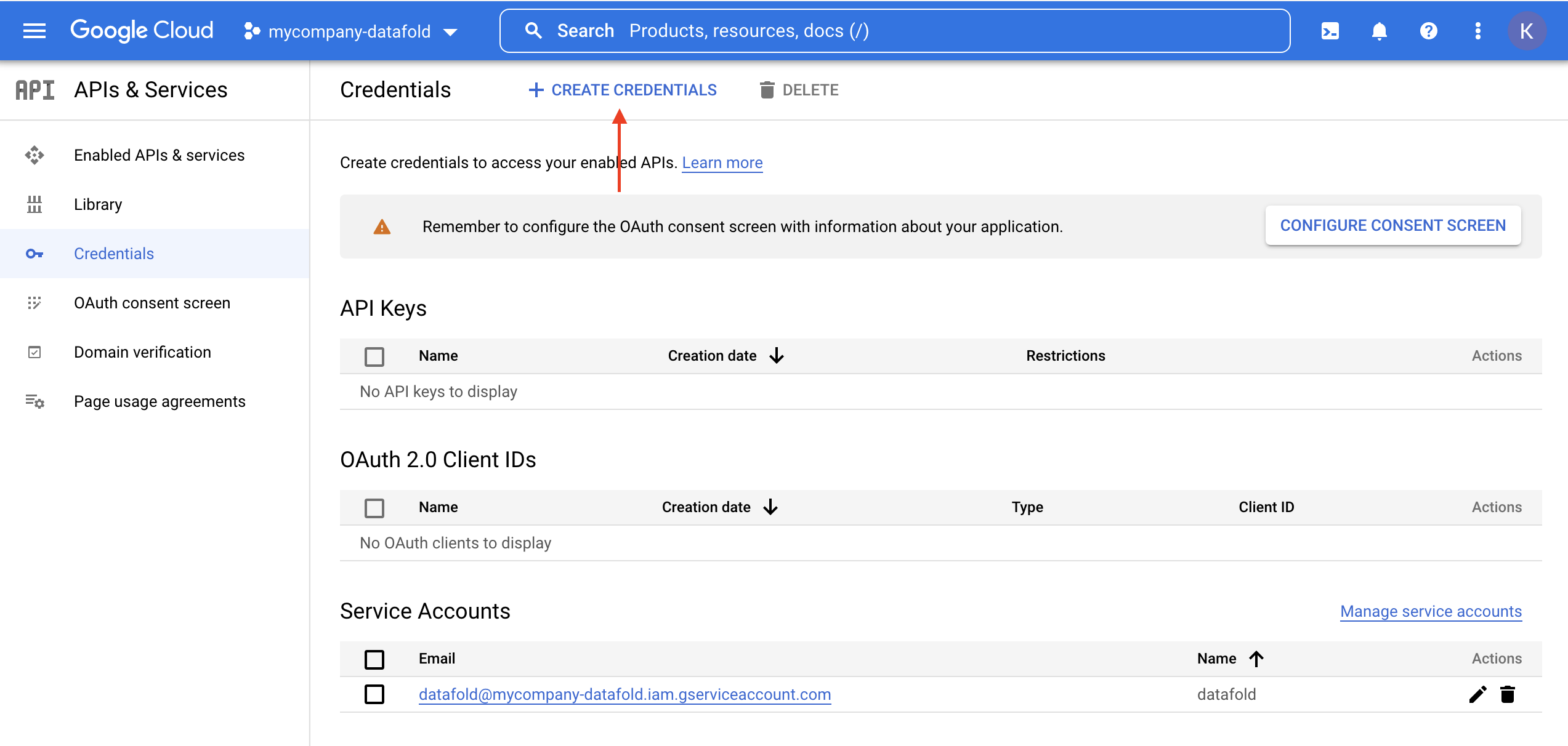
Task: Click the Enabled APIs diamond icon
Action: tap(34, 155)
